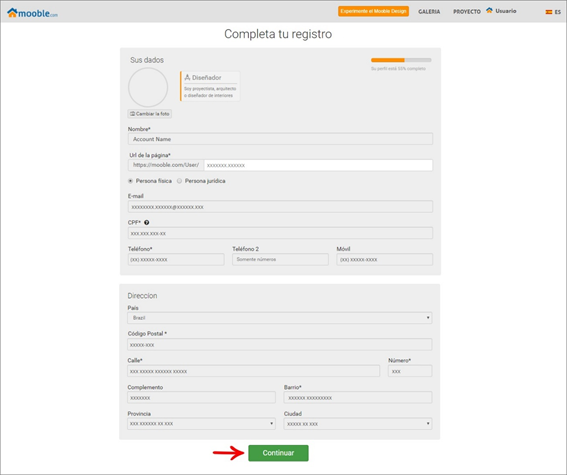
Task: Expand the Provincia dropdown
Action: pos(201,424)
